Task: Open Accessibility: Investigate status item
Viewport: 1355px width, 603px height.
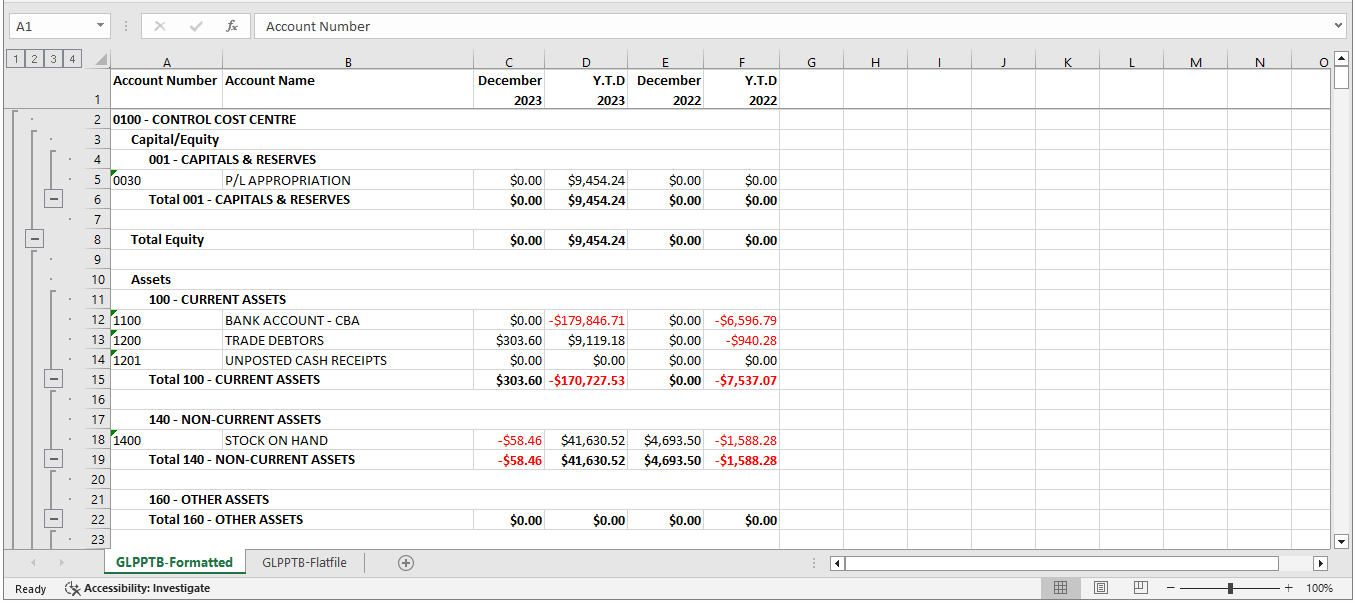Action: 137,589
